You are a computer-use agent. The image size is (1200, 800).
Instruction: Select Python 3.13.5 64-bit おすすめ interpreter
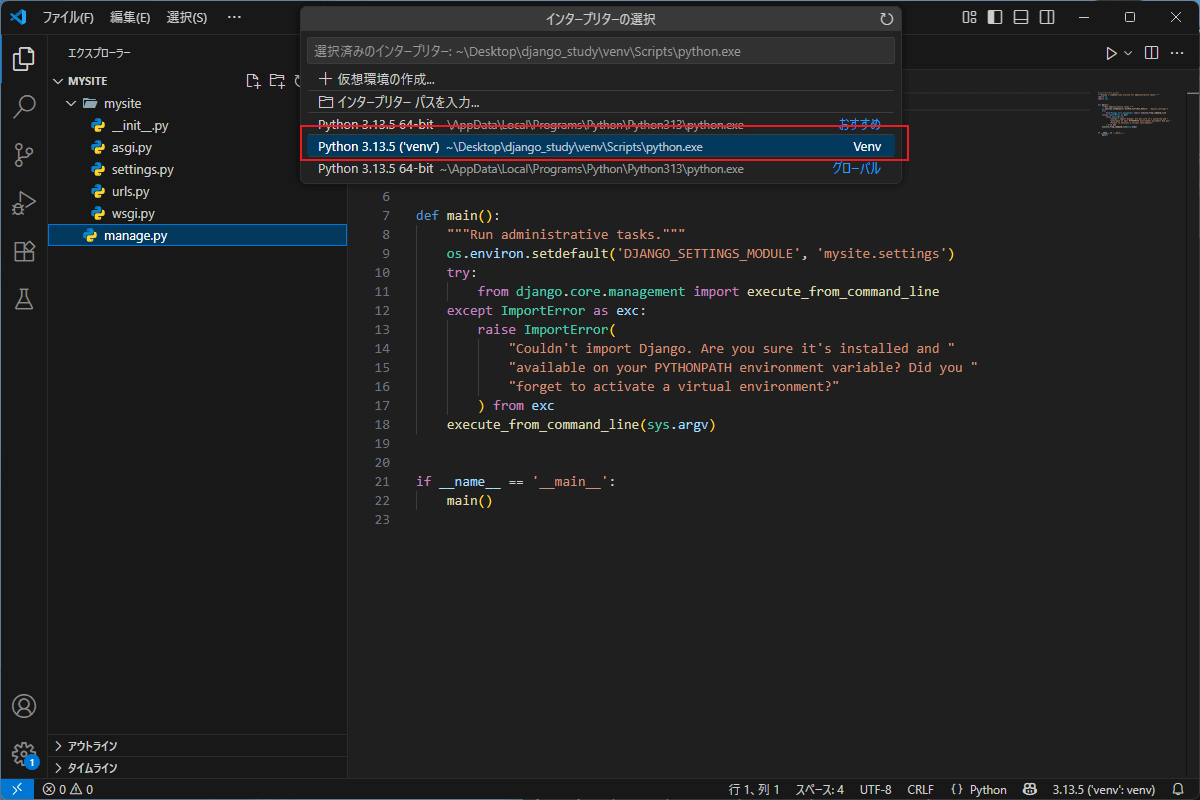pos(600,125)
